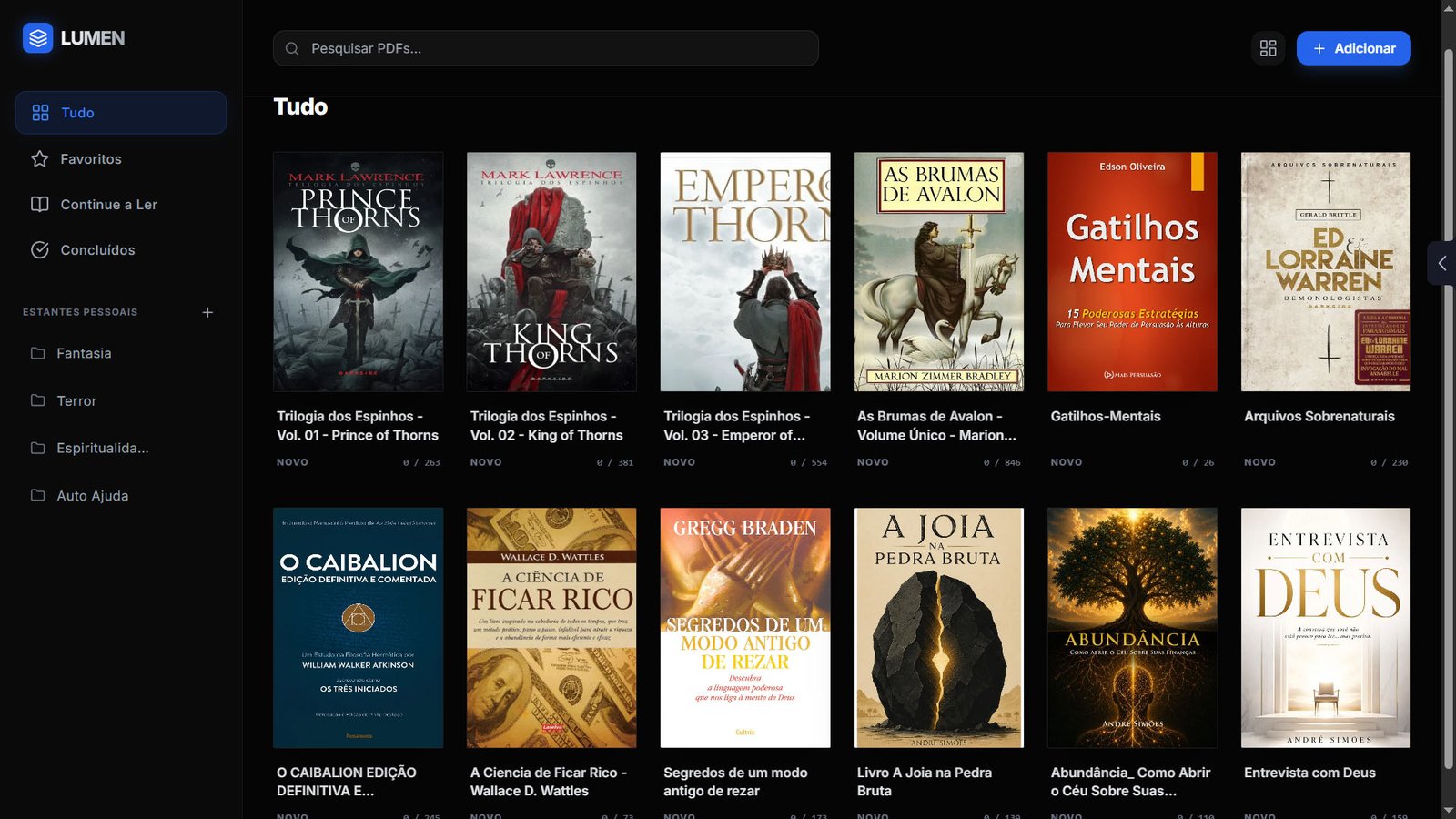Open the Ed & Lorraine Warren cover

1326,272
